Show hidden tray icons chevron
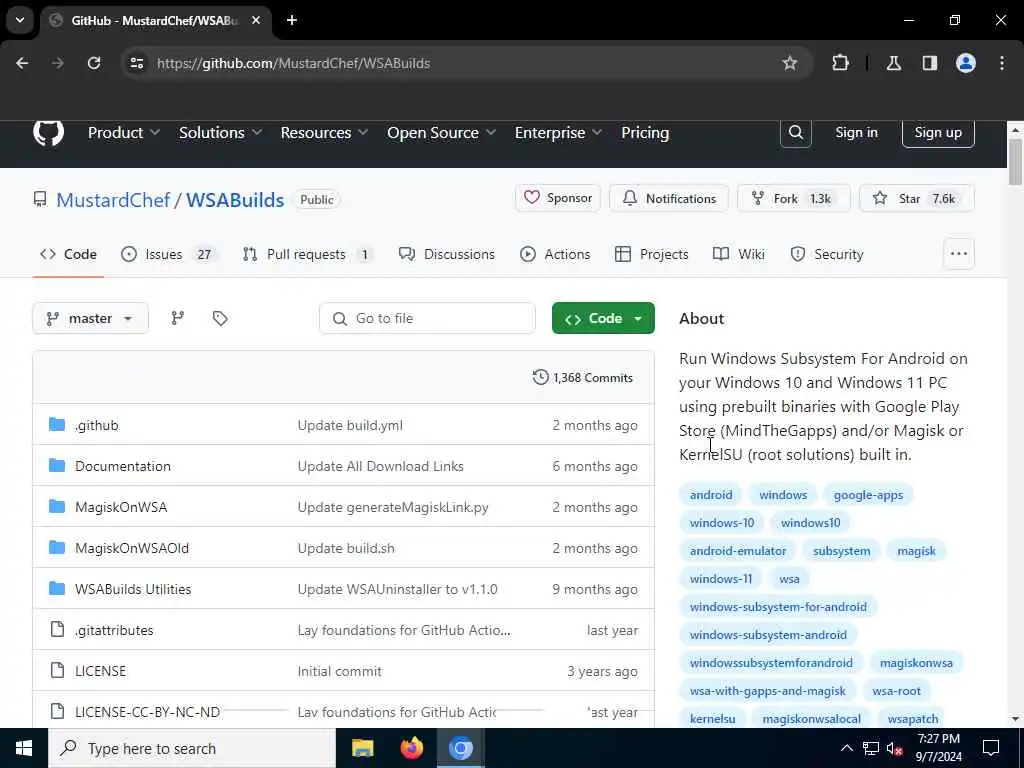This screenshot has height=768, width=1024. [846, 748]
